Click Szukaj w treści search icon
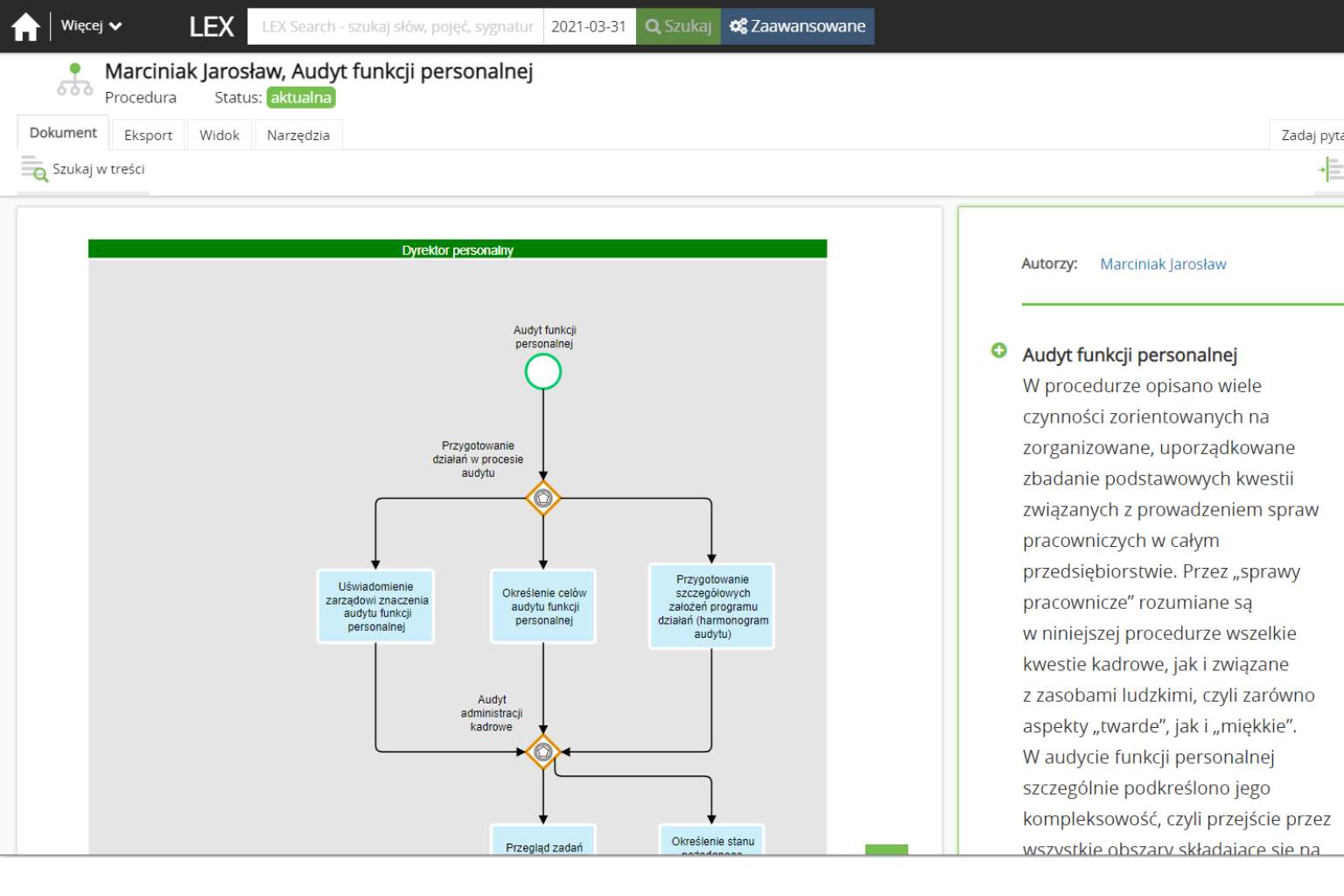 (x=34, y=169)
